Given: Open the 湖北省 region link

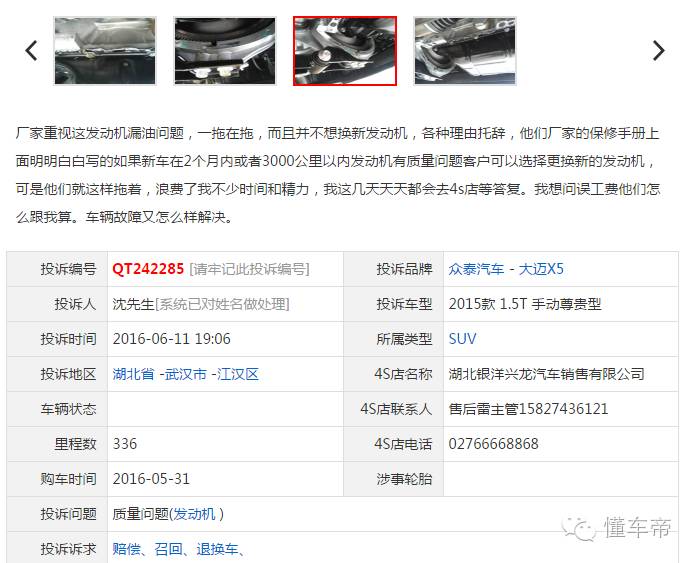Looking at the screenshot, I should tap(133, 374).
